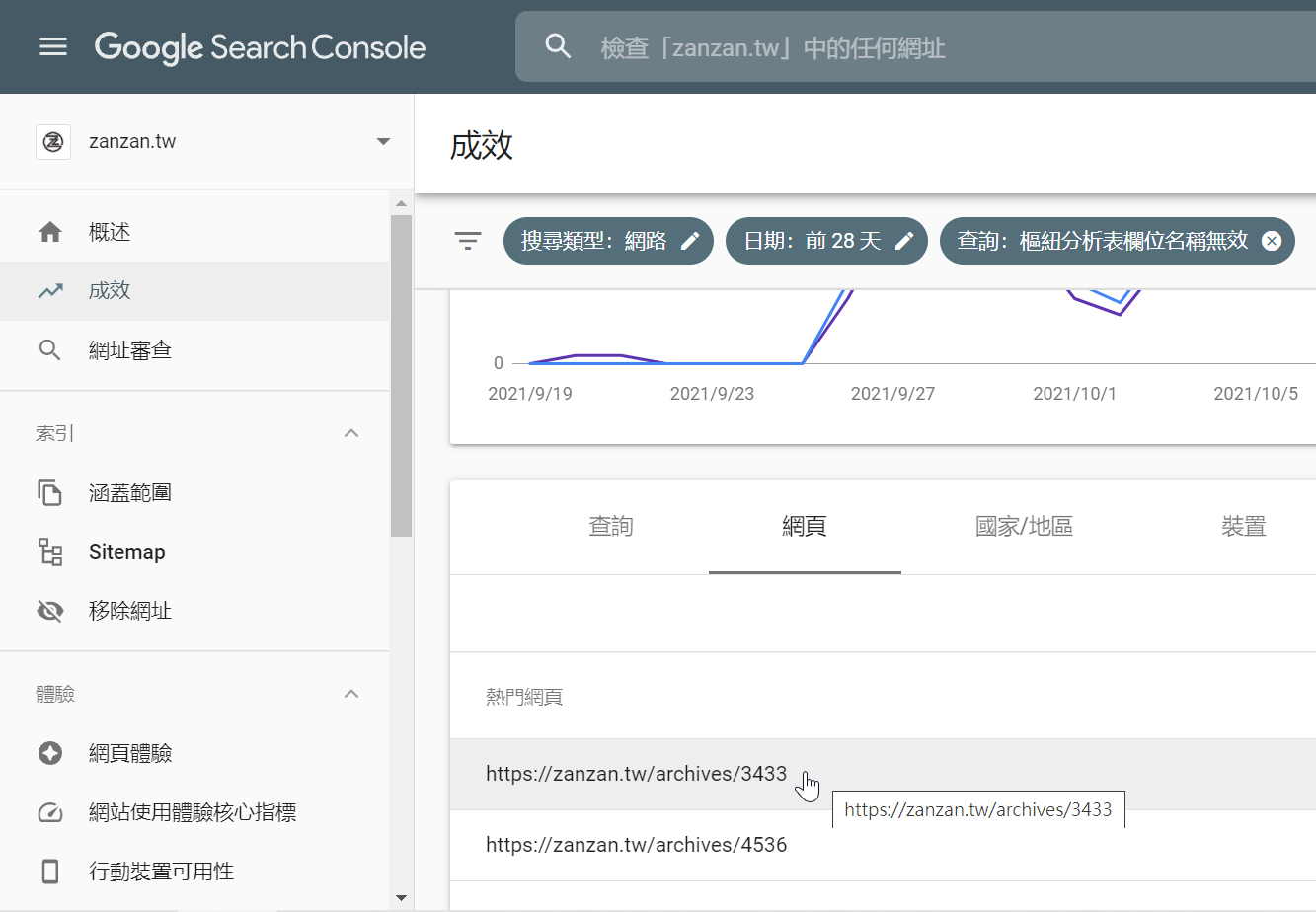Open the zanzan.tw property dropdown
The width and height of the screenshot is (1316, 912).
(383, 142)
